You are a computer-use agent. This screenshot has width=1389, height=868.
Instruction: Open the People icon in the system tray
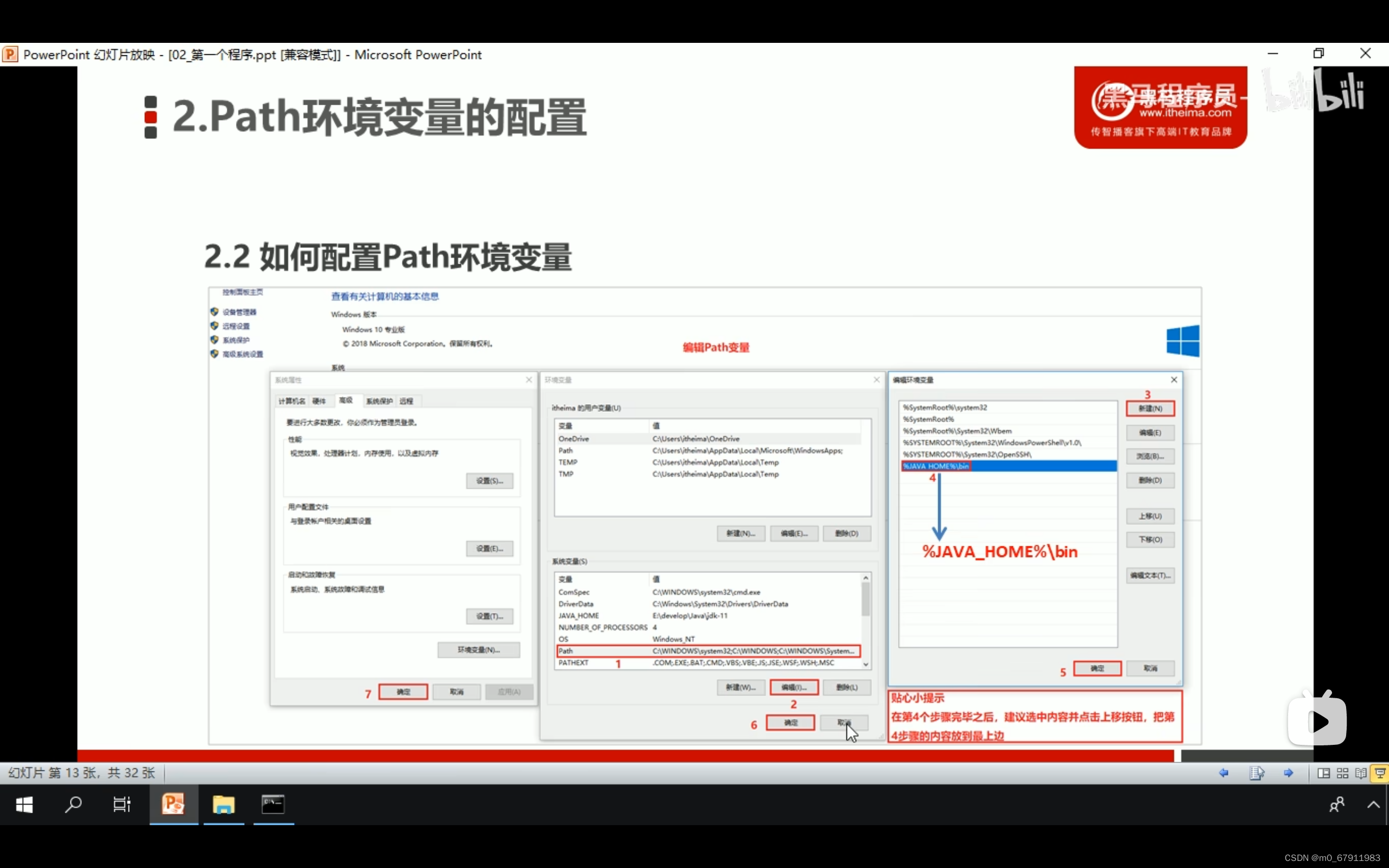(1337, 805)
